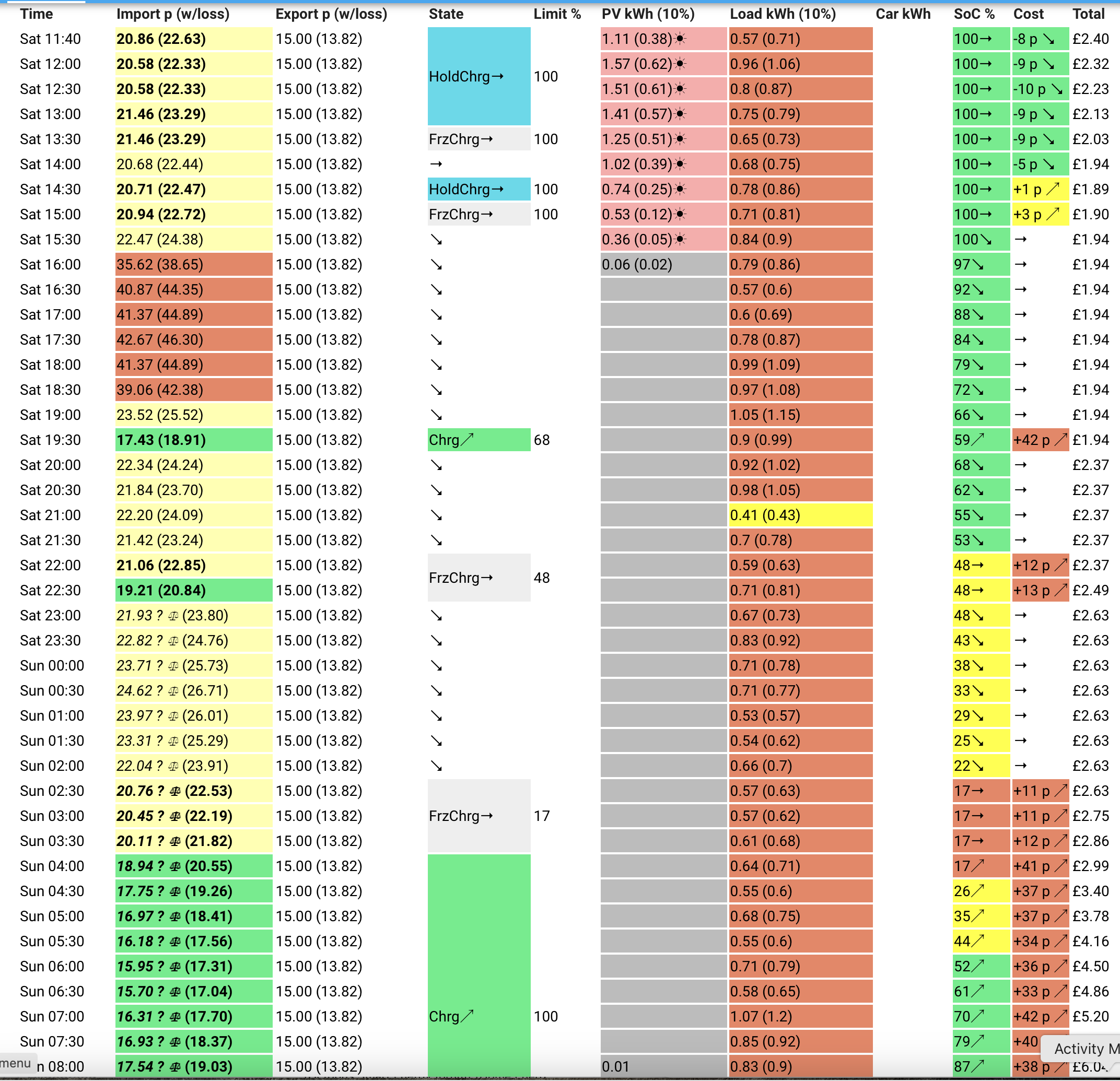Click the Import p (w/loss) column header
The width and height of the screenshot is (1120, 1081).
(173, 14)
